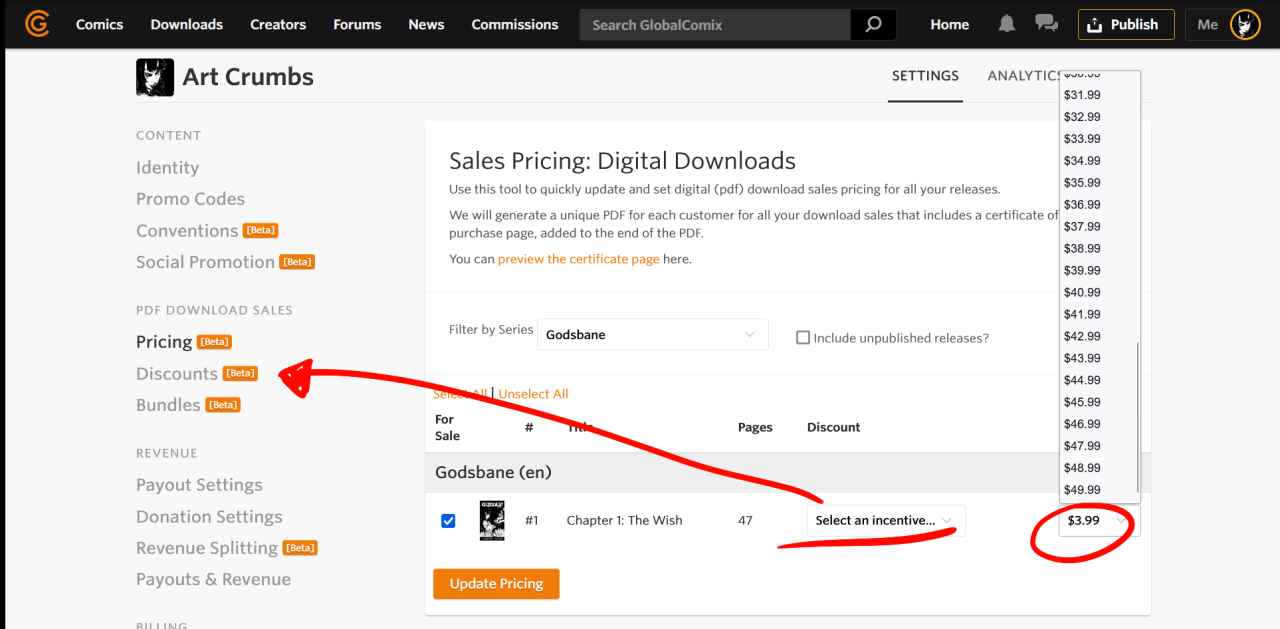
Task: Open the Pricing page in sidebar
Action: click(164, 342)
